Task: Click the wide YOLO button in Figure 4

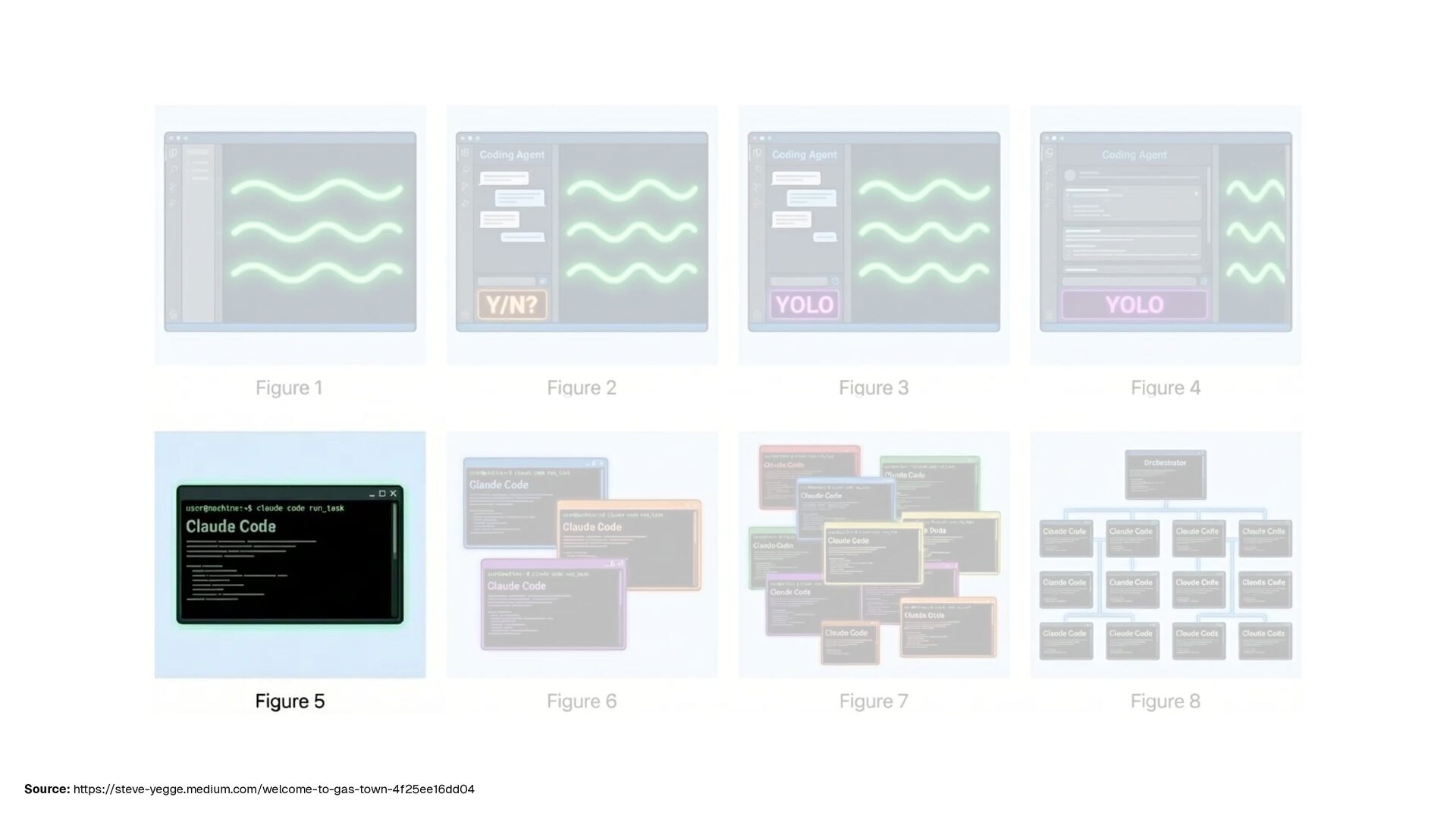Action: click(x=1134, y=305)
